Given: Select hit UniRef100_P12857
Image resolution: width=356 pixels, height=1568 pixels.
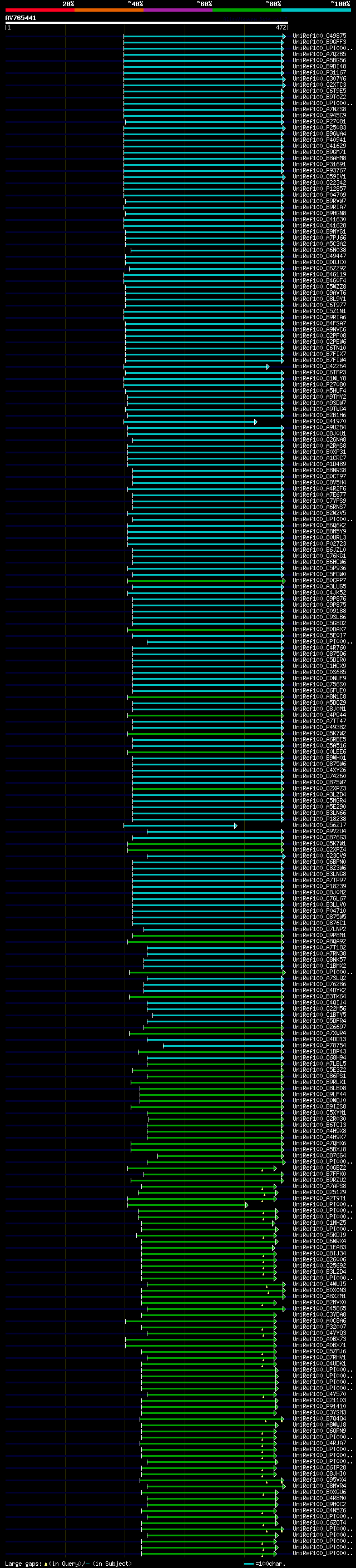Looking at the screenshot, I should [x=319, y=189].
